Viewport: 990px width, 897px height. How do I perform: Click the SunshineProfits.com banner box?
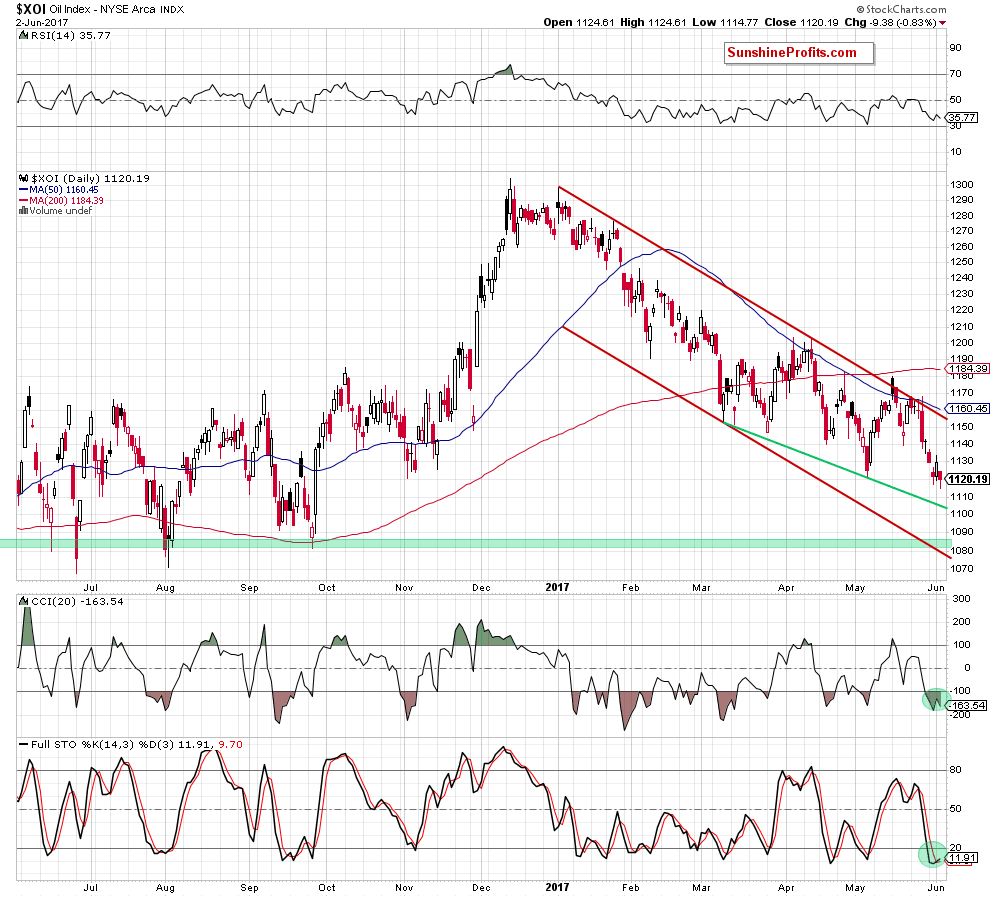pyautogui.click(x=799, y=53)
